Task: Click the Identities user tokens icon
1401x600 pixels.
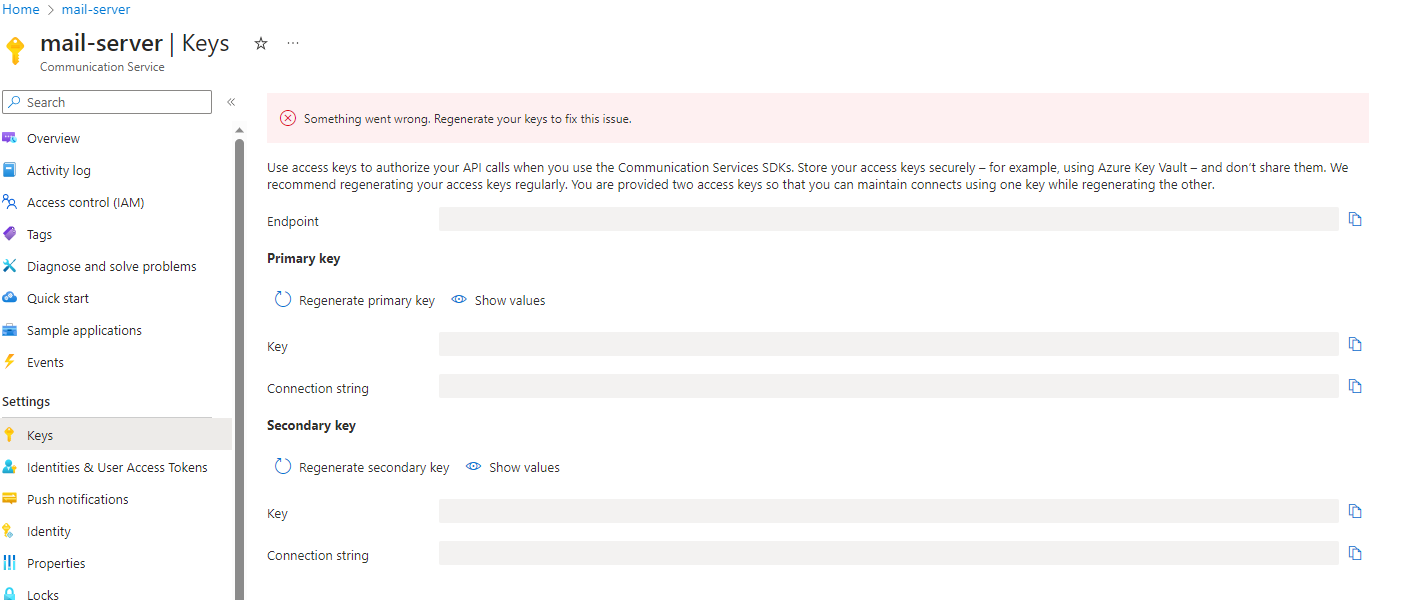Action: [9, 467]
